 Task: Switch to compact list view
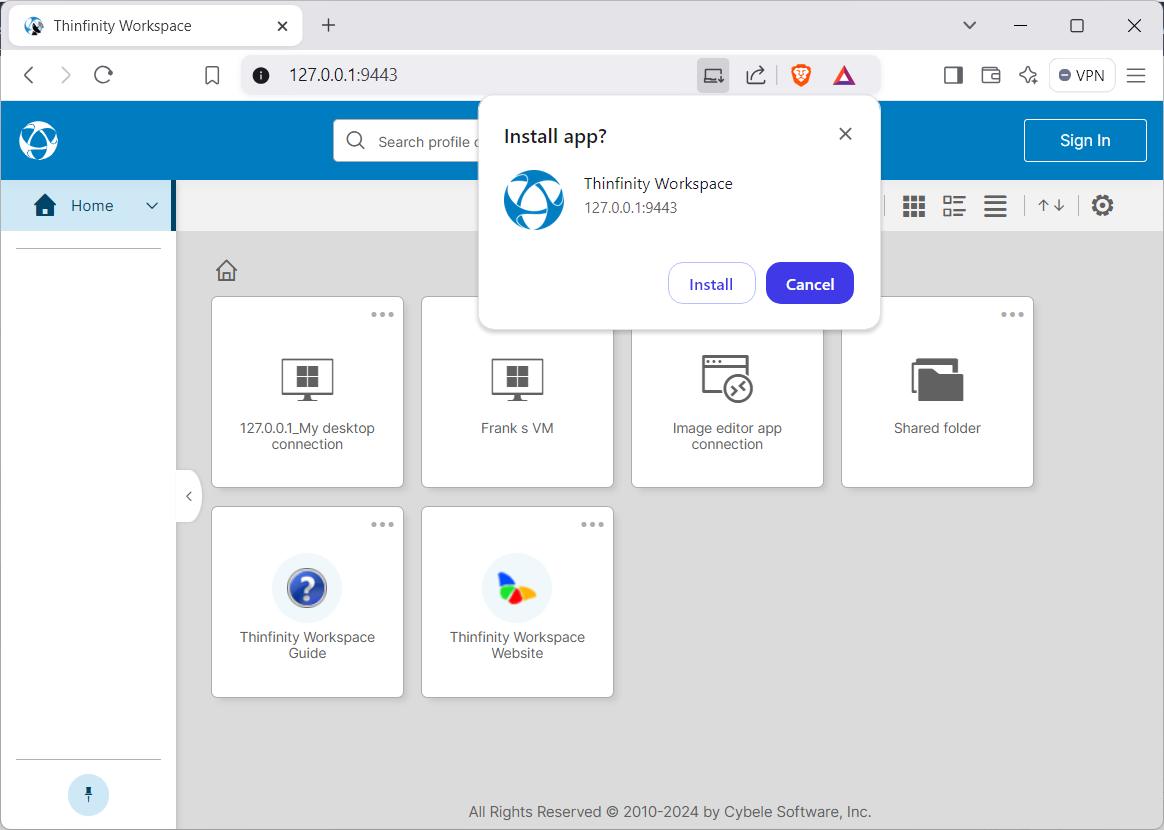(995, 206)
